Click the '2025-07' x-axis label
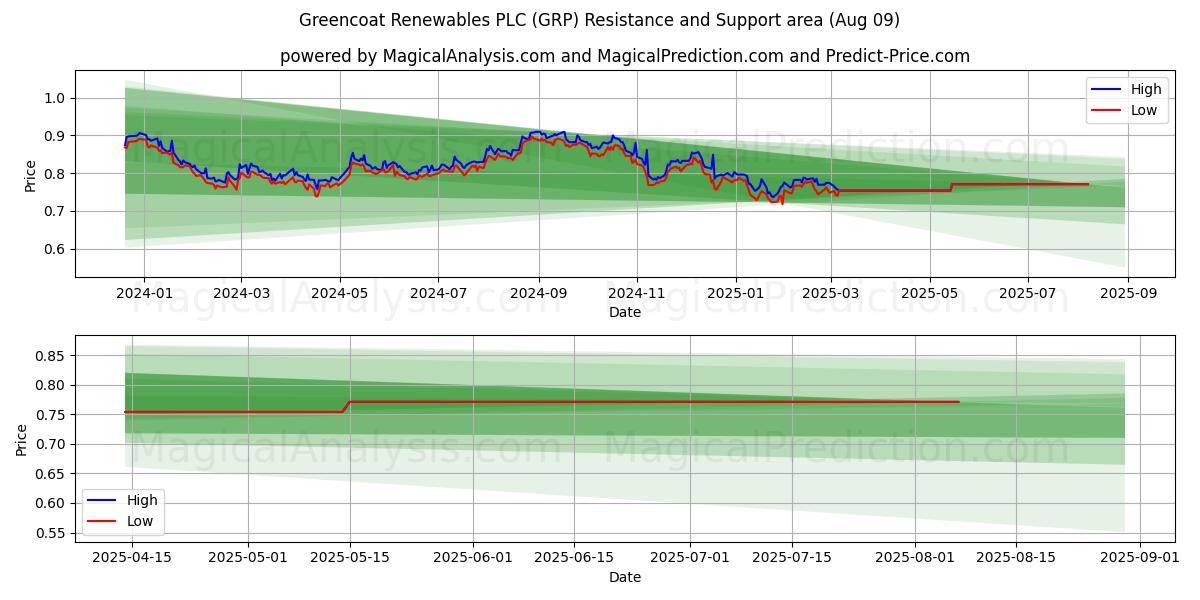The width and height of the screenshot is (1200, 600). pyautogui.click(x=1028, y=294)
